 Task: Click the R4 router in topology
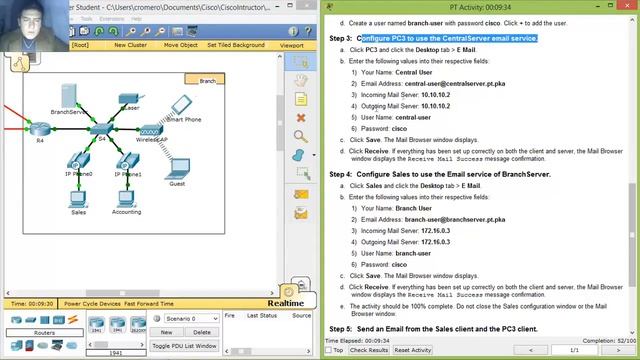[x=40, y=129]
